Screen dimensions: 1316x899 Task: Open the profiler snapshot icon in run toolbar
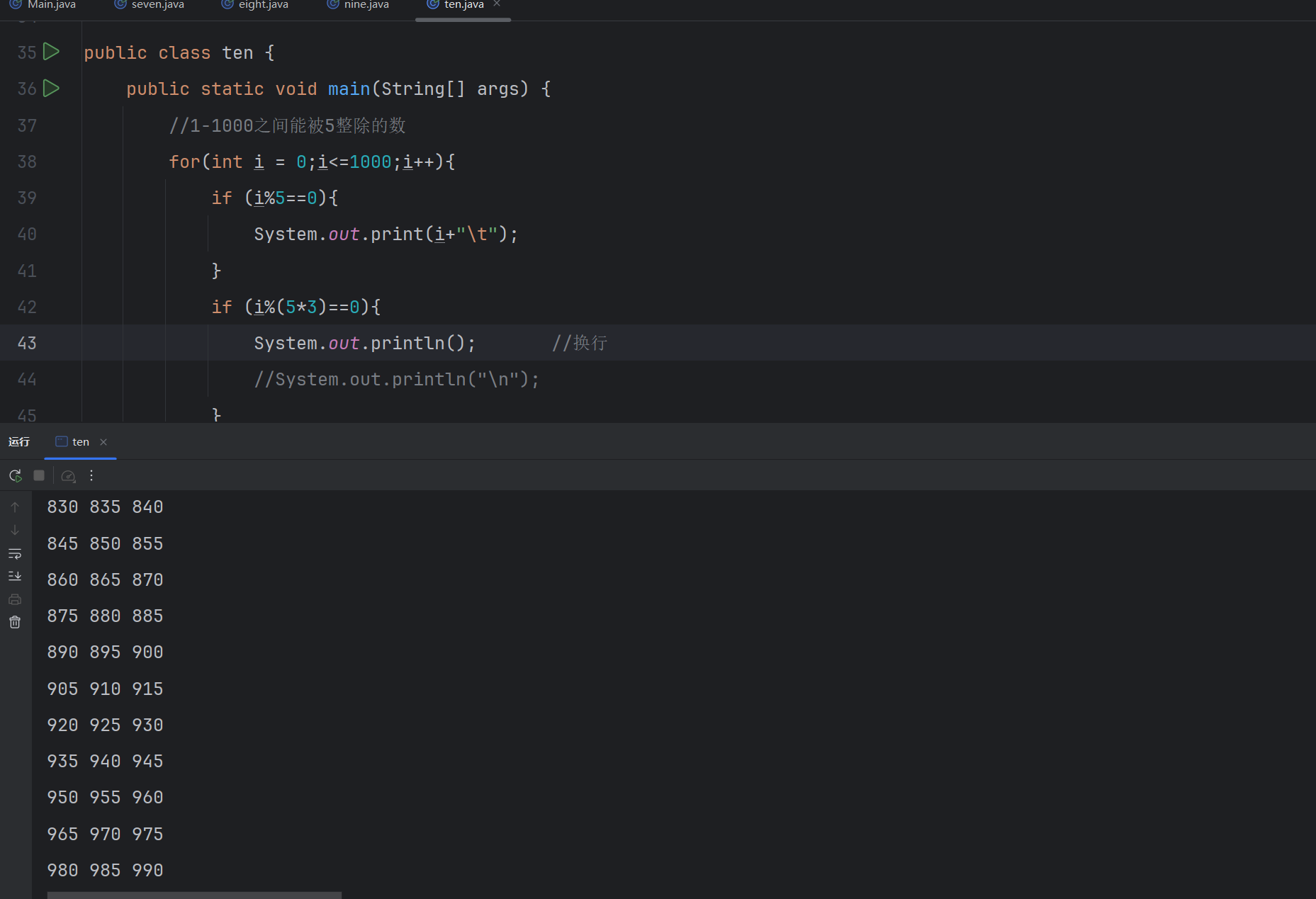point(69,476)
